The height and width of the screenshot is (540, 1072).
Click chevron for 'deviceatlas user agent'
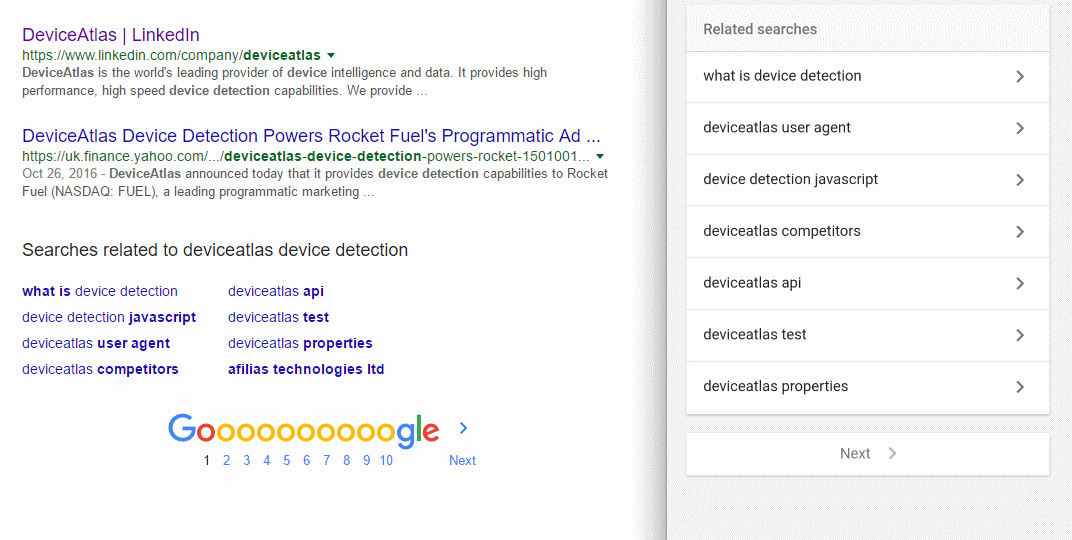1019,128
